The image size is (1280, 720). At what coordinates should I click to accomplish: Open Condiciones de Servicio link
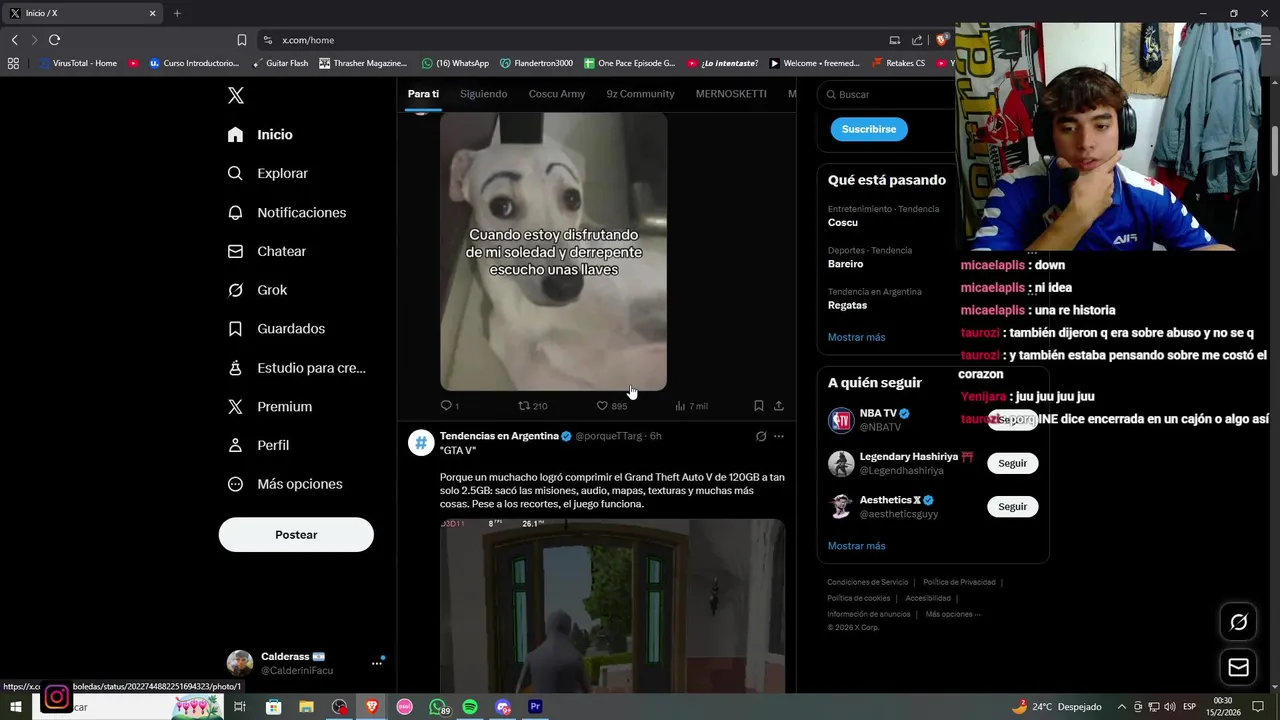click(x=867, y=582)
